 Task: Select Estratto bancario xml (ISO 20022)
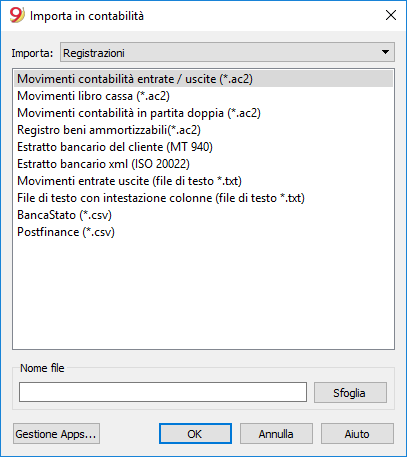click(203, 164)
